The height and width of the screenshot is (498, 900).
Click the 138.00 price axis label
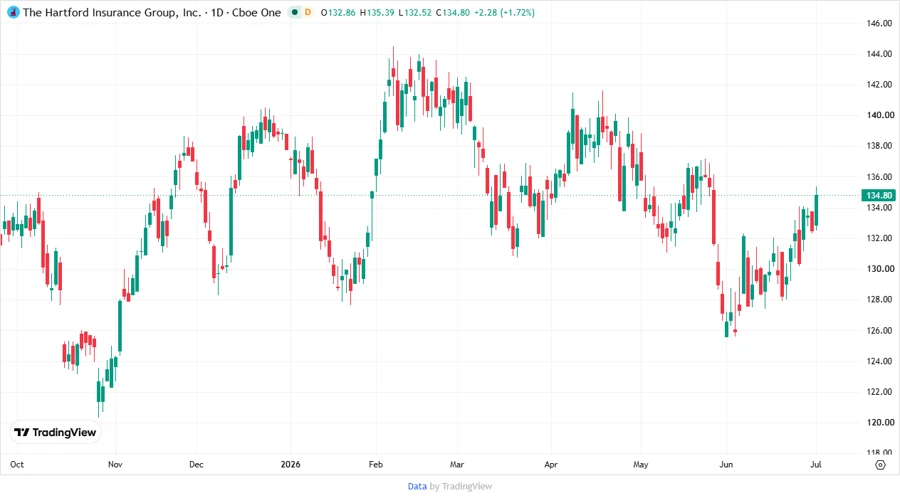[x=880, y=146]
